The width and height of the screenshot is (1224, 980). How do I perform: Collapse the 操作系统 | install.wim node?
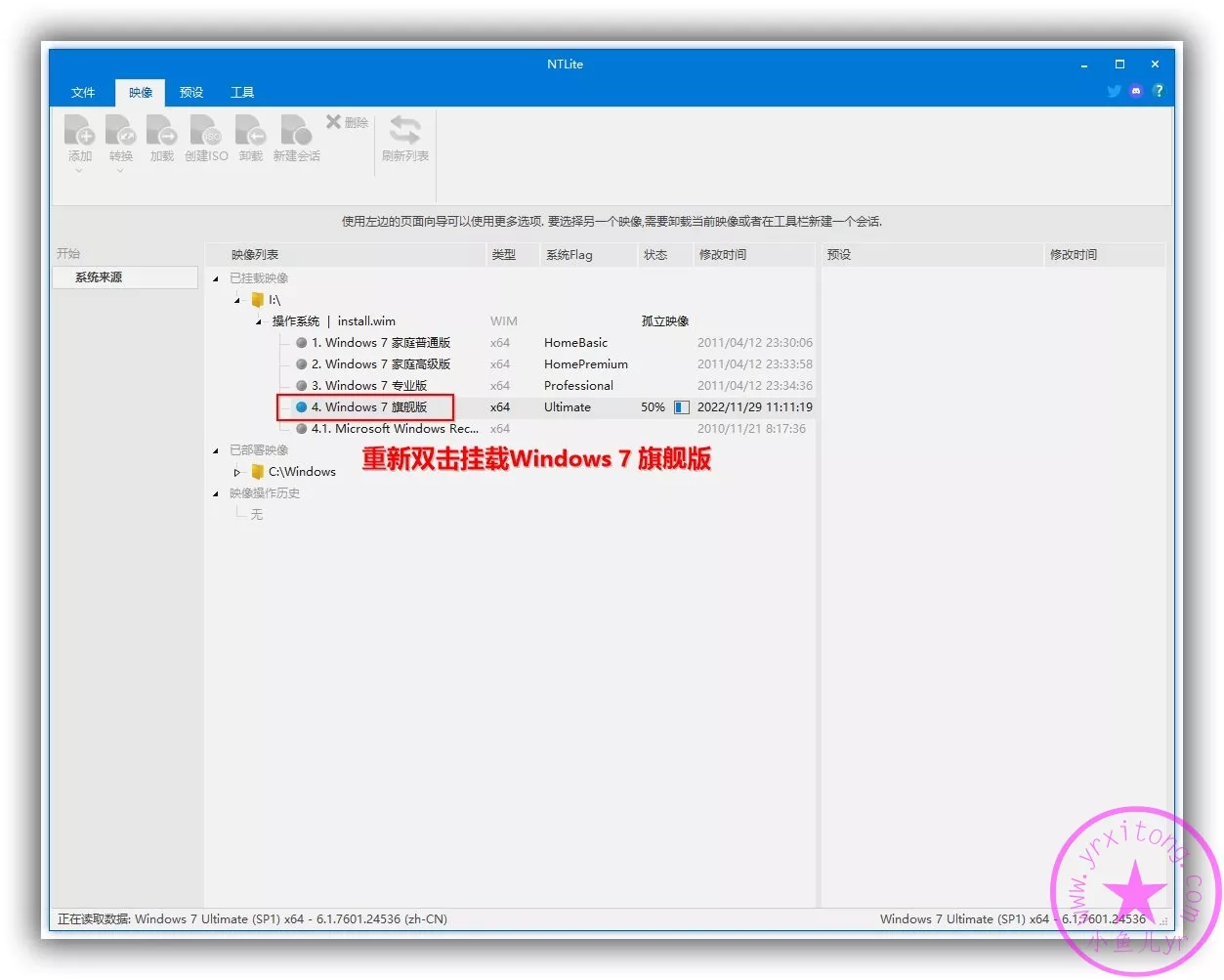[x=259, y=322]
